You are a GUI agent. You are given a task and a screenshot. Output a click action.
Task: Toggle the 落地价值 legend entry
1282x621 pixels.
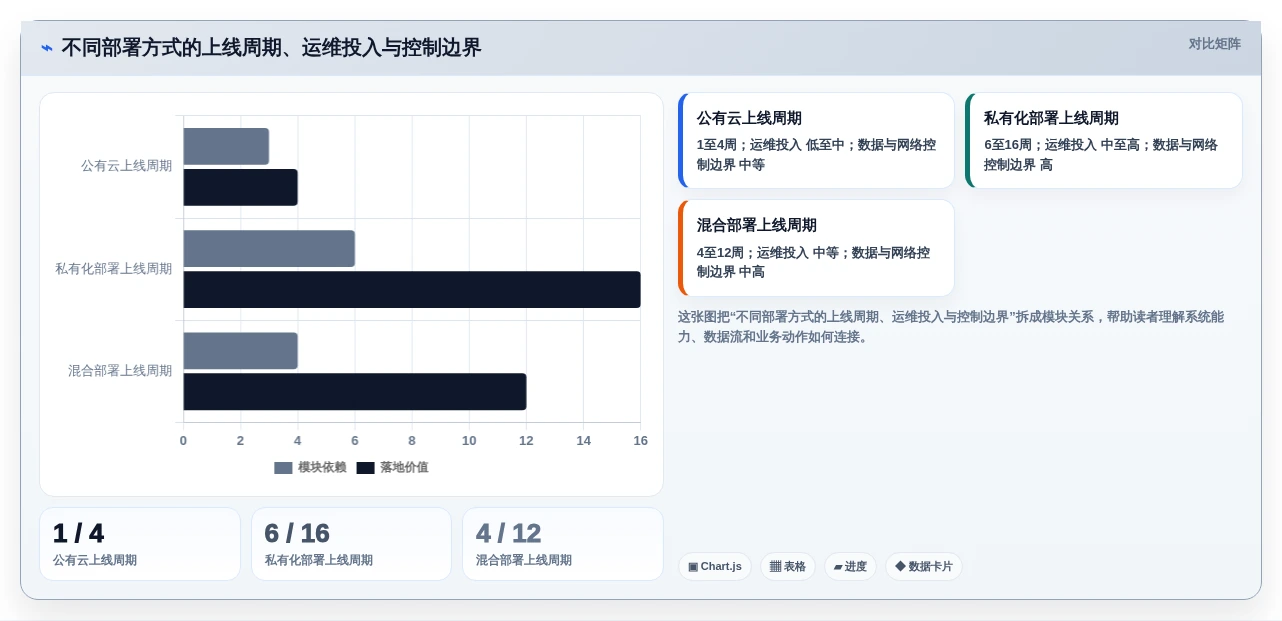[x=392, y=467]
